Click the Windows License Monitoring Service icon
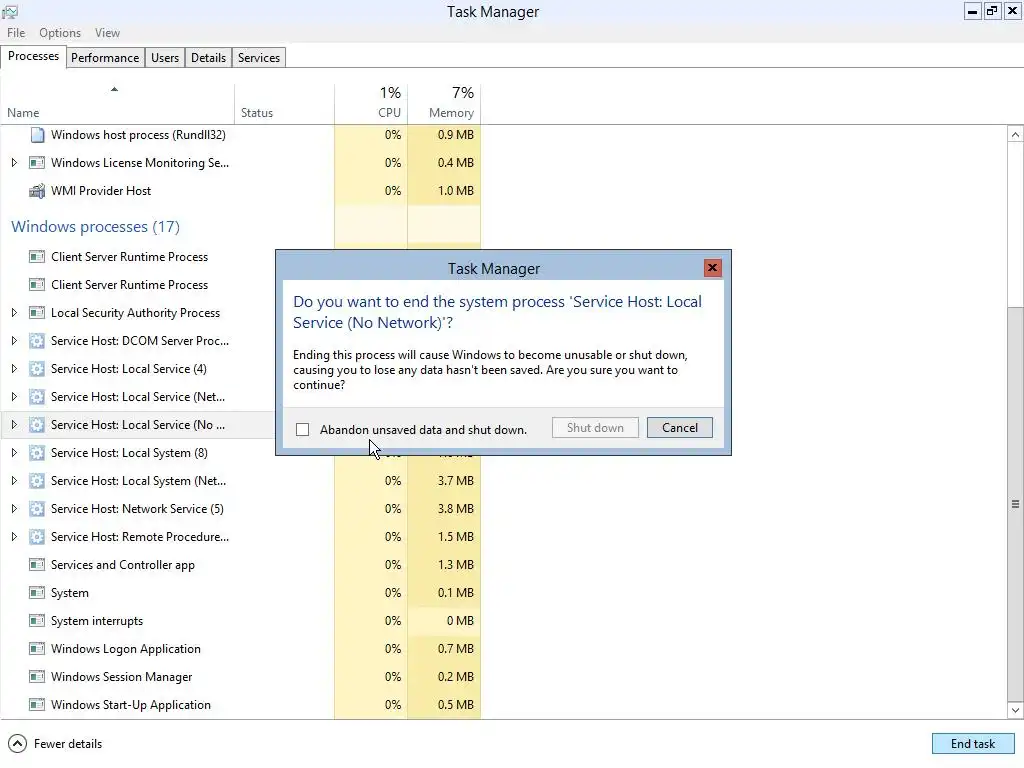The height and width of the screenshot is (768, 1024). coord(37,163)
